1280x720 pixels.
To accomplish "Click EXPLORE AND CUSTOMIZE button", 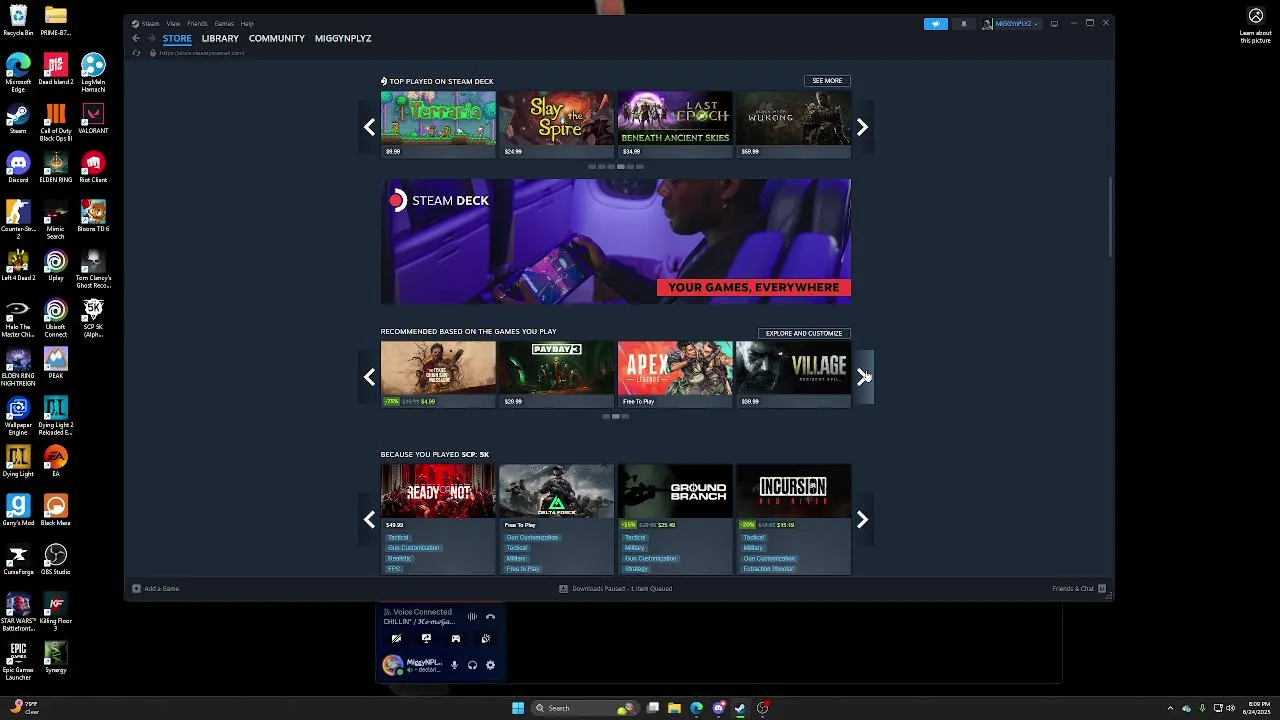I will [x=804, y=333].
